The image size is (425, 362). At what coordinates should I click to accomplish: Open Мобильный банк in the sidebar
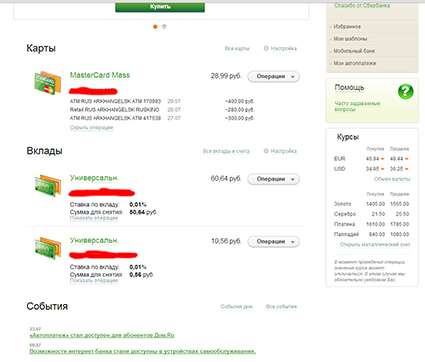pyautogui.click(x=354, y=51)
